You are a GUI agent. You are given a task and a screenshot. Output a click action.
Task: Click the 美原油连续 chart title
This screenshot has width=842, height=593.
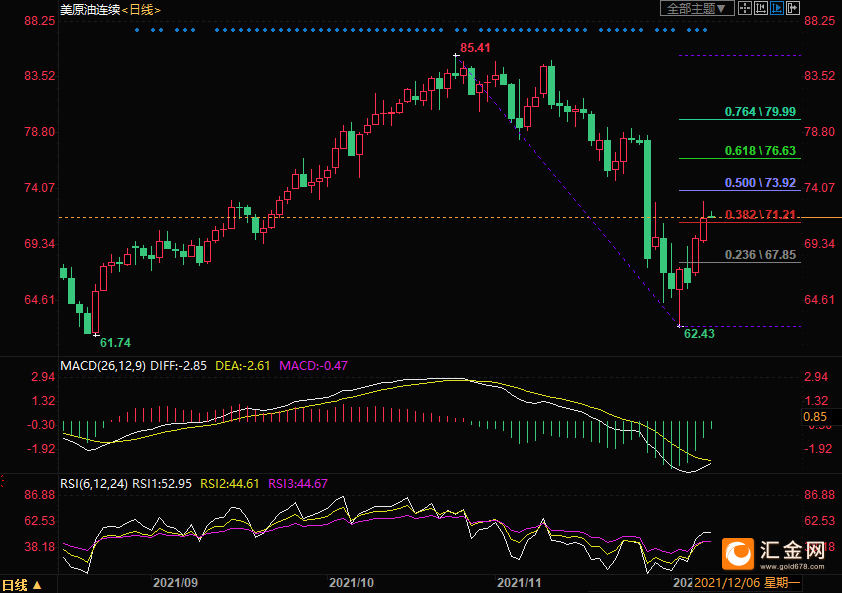point(89,9)
